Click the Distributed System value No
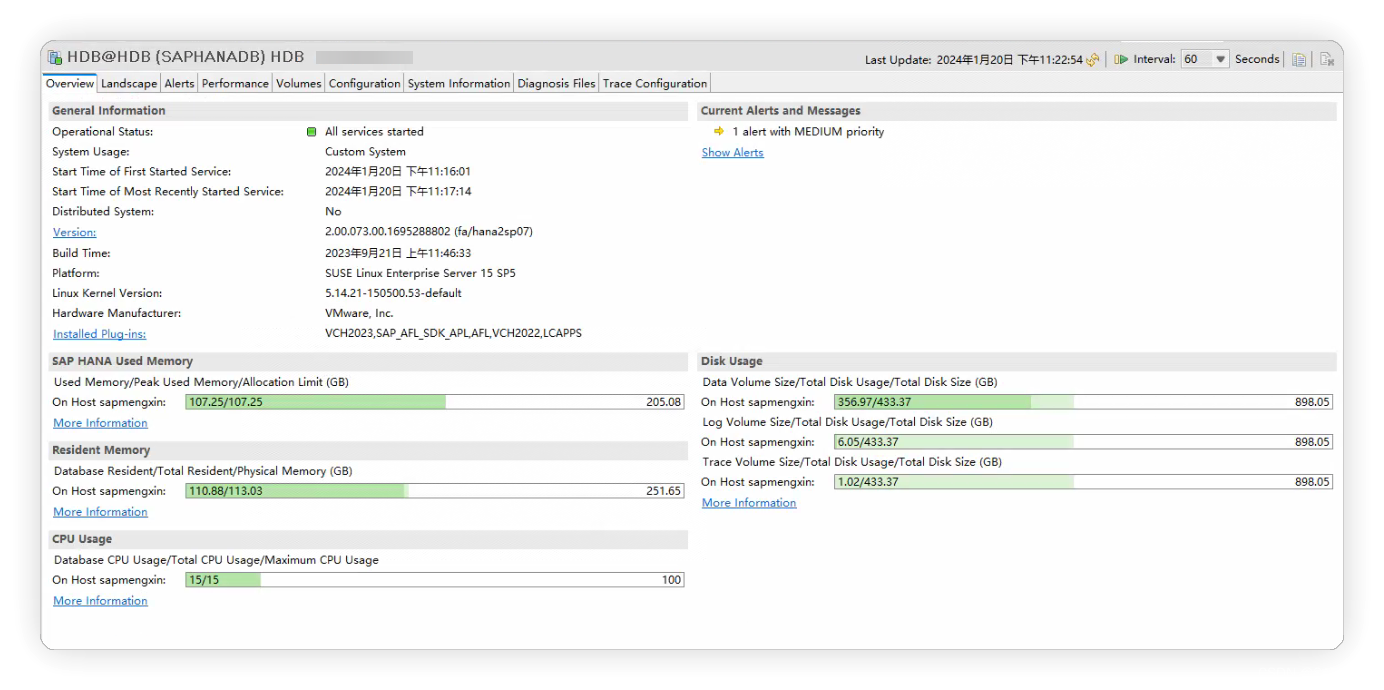The height and width of the screenshot is (690, 1384). [x=333, y=212]
